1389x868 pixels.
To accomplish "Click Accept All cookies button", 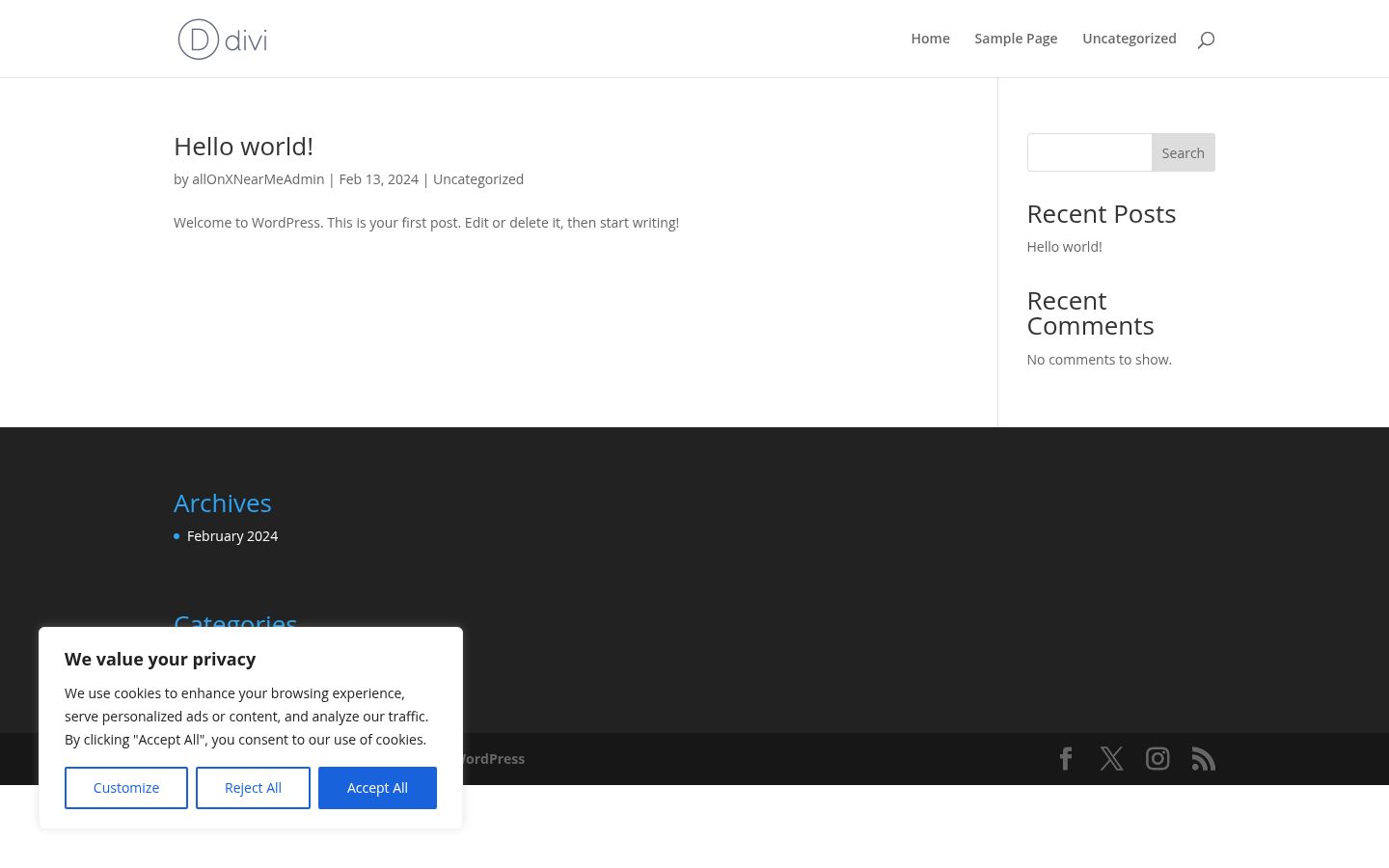I will (x=377, y=788).
